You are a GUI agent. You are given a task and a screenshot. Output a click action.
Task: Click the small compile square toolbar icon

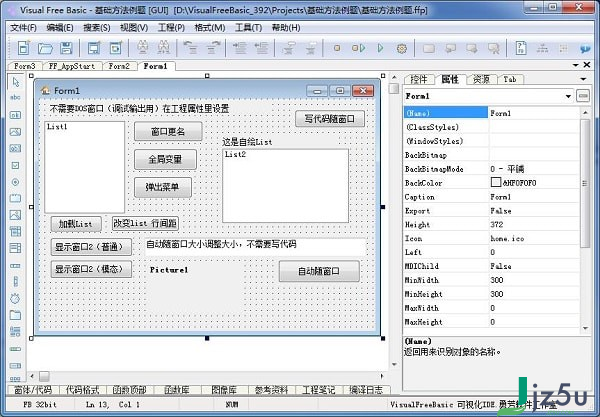[x=337, y=48]
